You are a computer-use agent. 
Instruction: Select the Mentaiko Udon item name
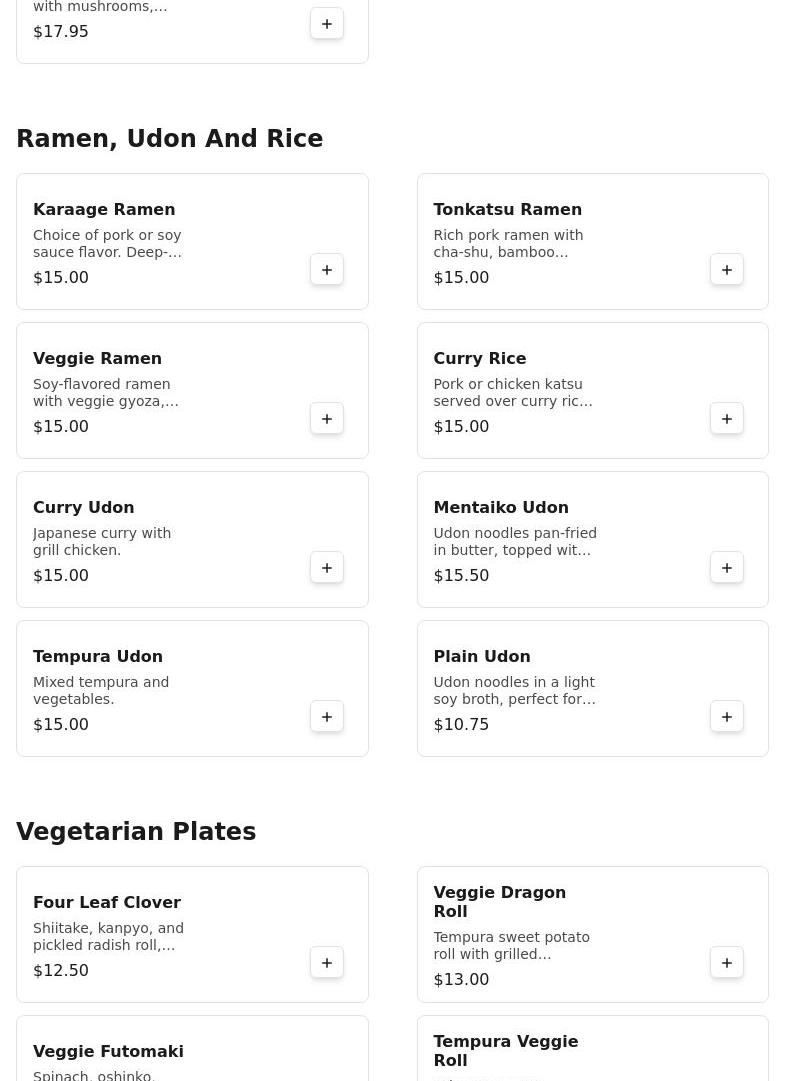click(x=500, y=508)
